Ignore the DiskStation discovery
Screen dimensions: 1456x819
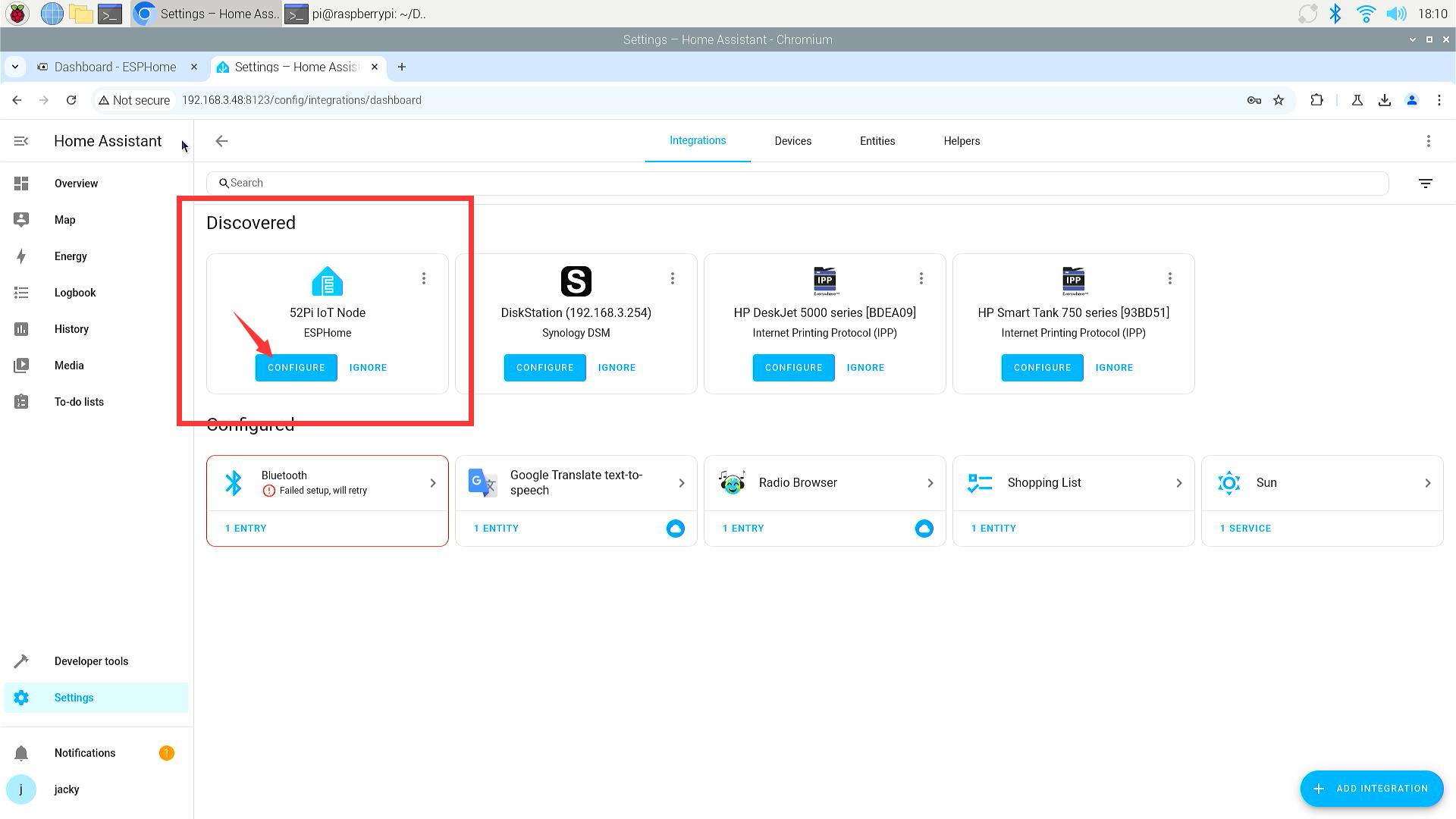coord(617,368)
